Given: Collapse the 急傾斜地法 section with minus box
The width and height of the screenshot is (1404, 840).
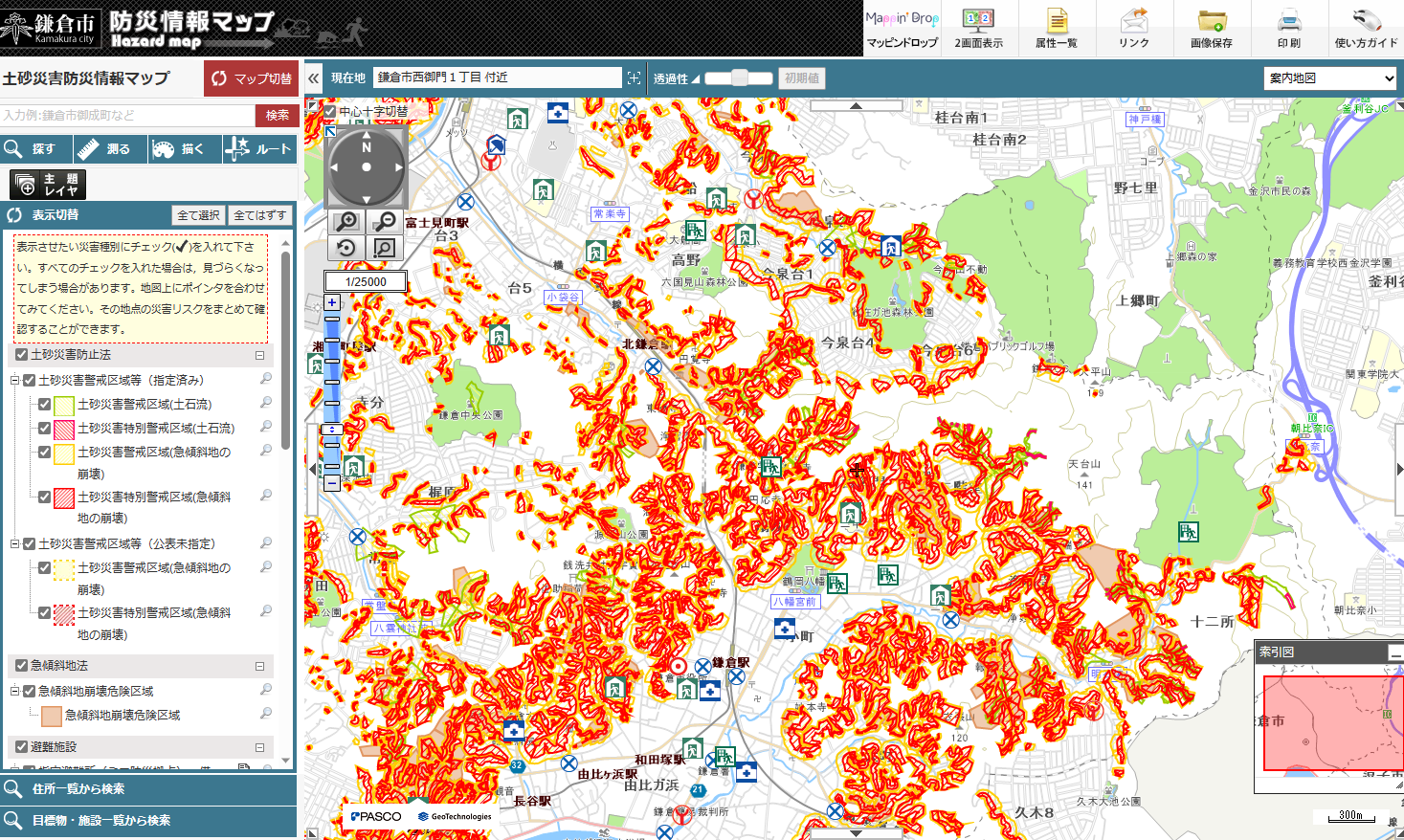Looking at the screenshot, I should (259, 666).
